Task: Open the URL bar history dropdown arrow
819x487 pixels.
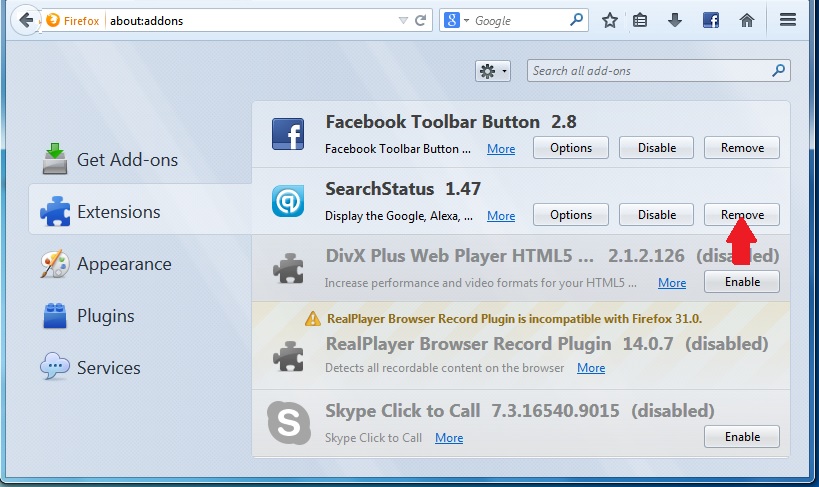Action: coord(403,20)
